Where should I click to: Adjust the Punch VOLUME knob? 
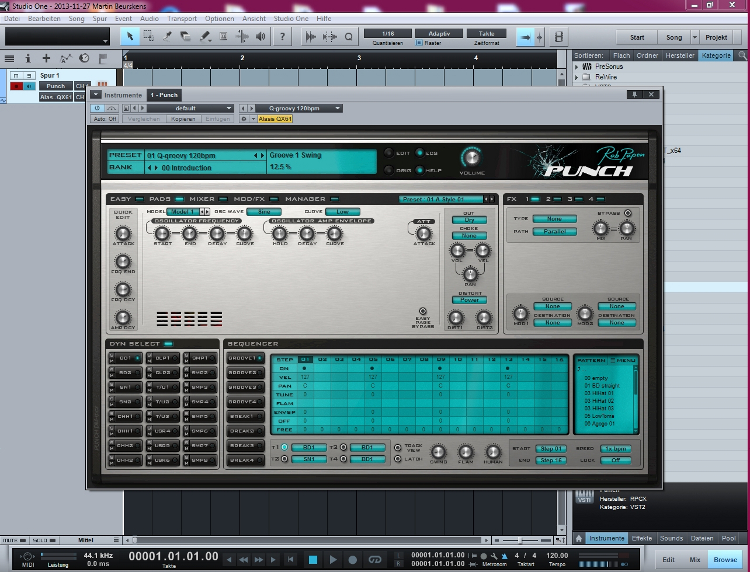coord(472,157)
